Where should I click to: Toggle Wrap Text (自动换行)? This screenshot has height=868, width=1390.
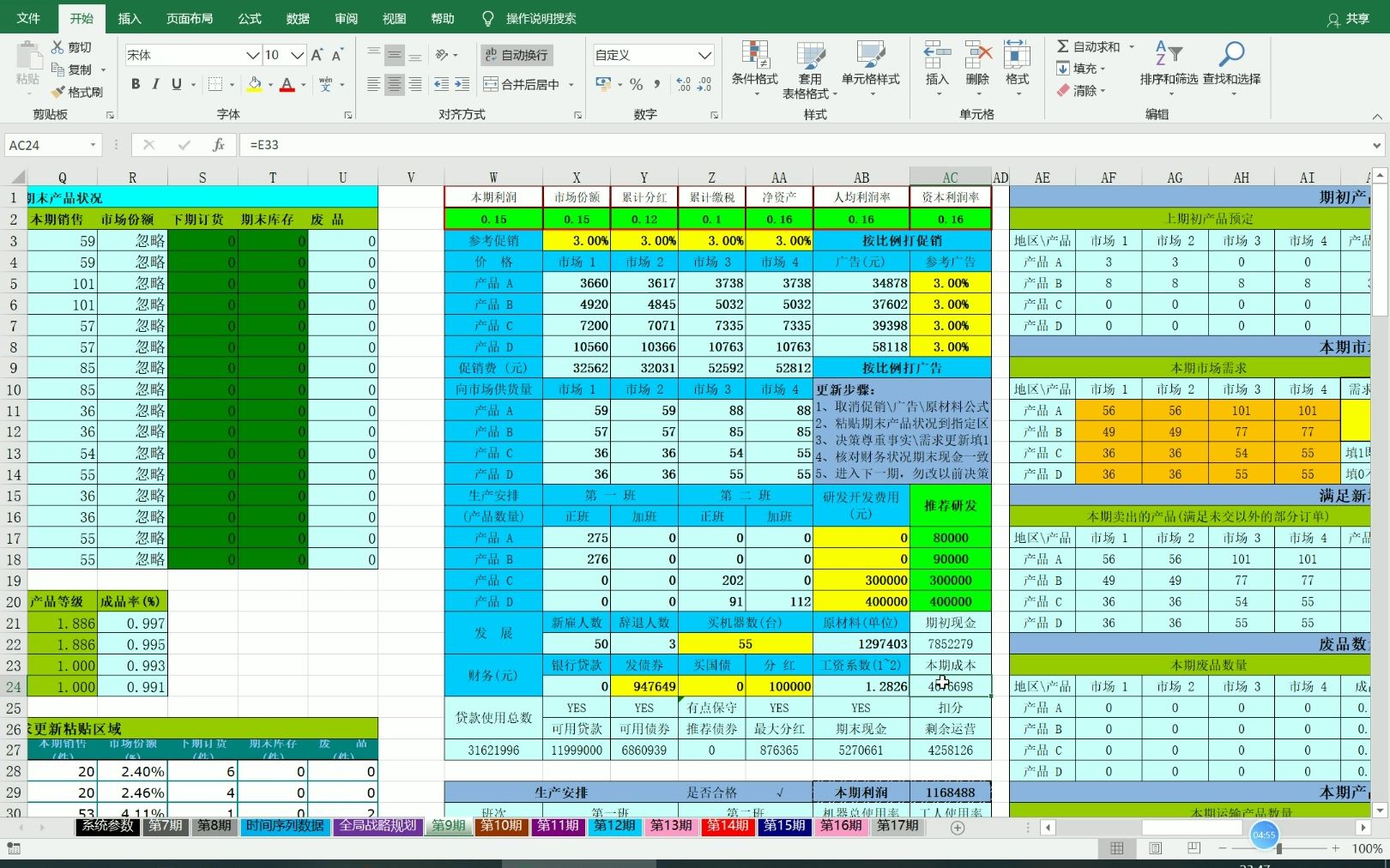point(517,55)
